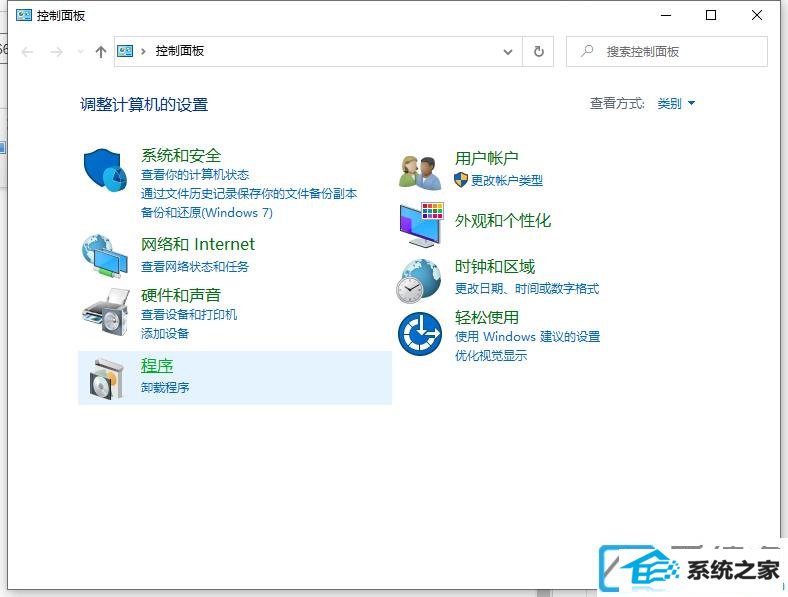Viewport: 788px width, 597px height.
Task: Open the Ease of Access icon
Action: 420,334
